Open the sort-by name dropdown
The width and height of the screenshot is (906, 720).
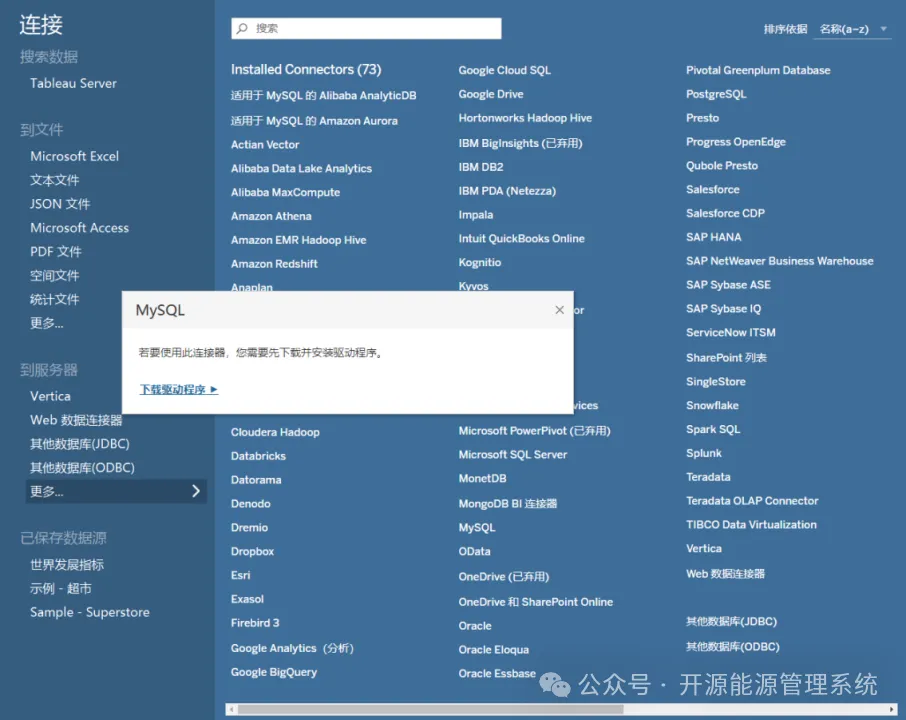tap(852, 29)
